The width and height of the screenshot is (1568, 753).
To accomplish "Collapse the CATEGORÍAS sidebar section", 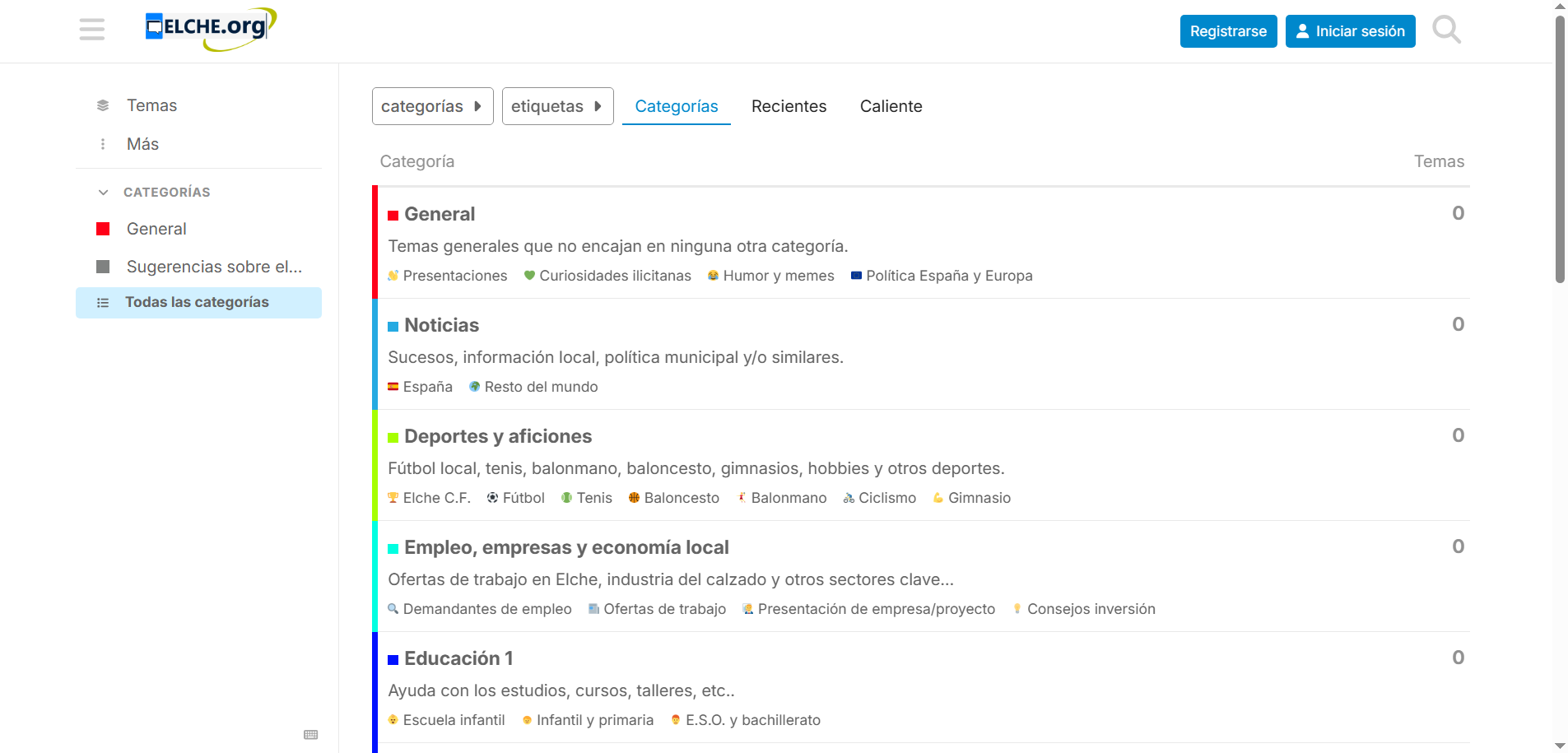I will [154, 192].
